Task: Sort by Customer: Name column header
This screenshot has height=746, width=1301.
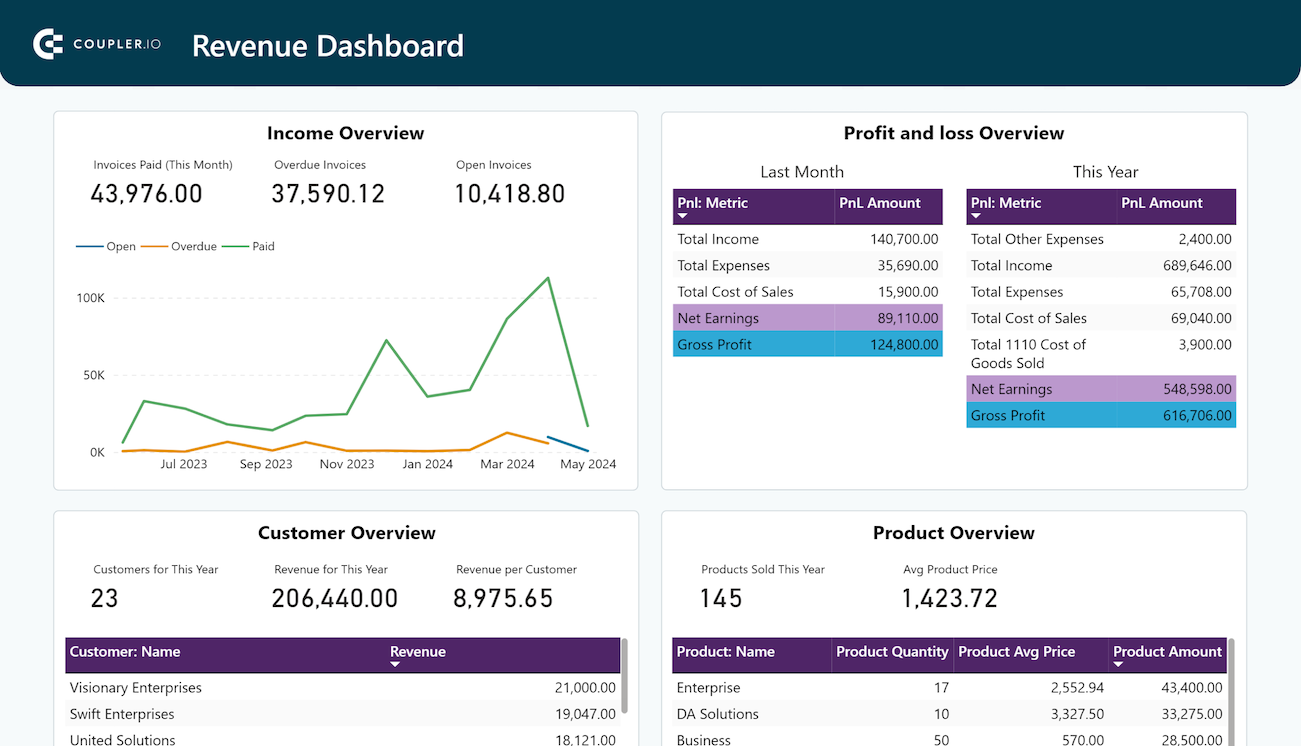Action: pyautogui.click(x=125, y=652)
